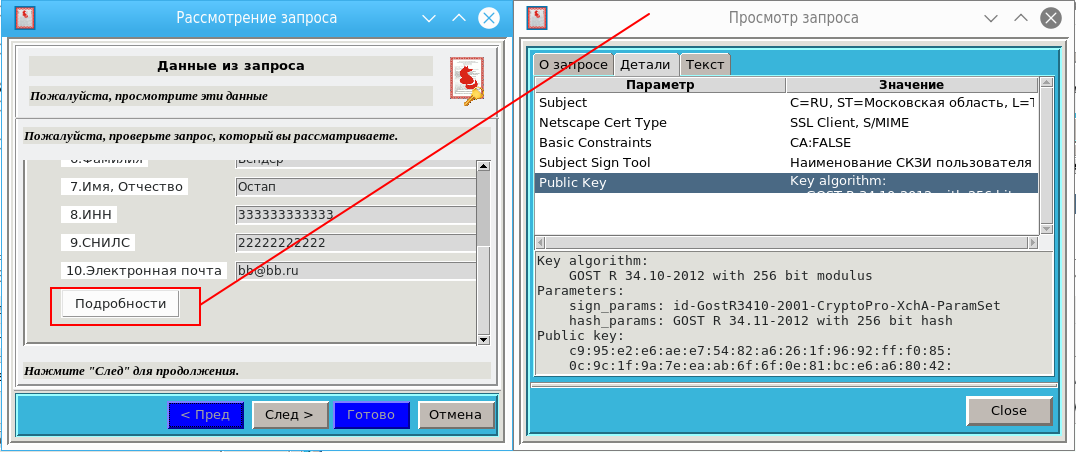Click the certificate icon beside the request data header
This screenshot has width=1076, height=452.
coord(466,80)
